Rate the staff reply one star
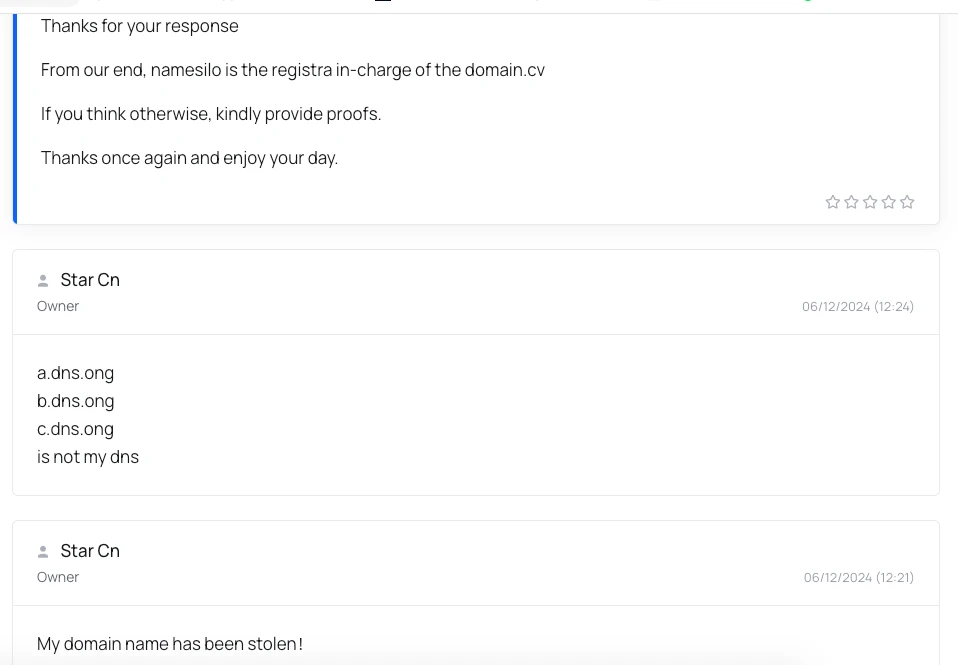Screen dimensions: 958x665 [832, 202]
